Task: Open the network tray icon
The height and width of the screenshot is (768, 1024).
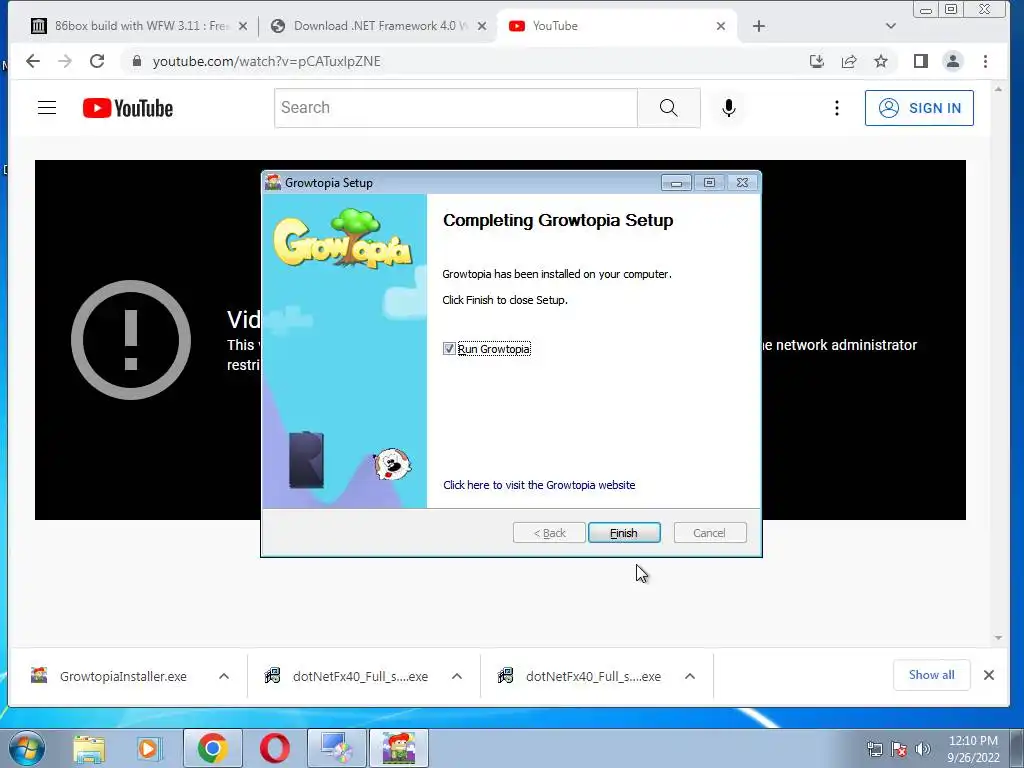Action: point(874,749)
